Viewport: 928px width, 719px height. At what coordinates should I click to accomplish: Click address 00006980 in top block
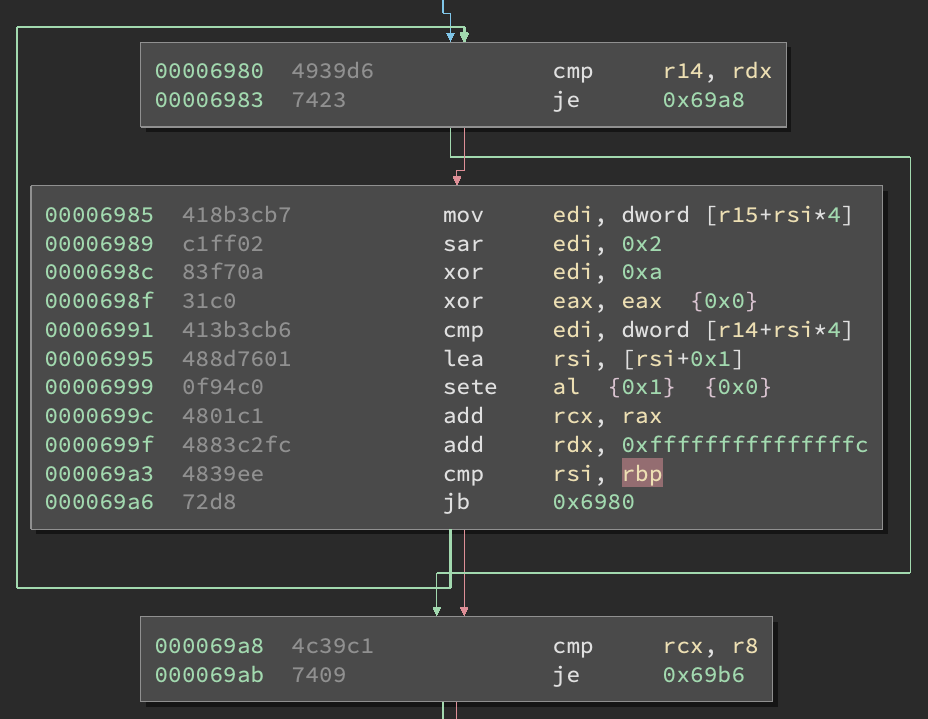[x=209, y=71]
